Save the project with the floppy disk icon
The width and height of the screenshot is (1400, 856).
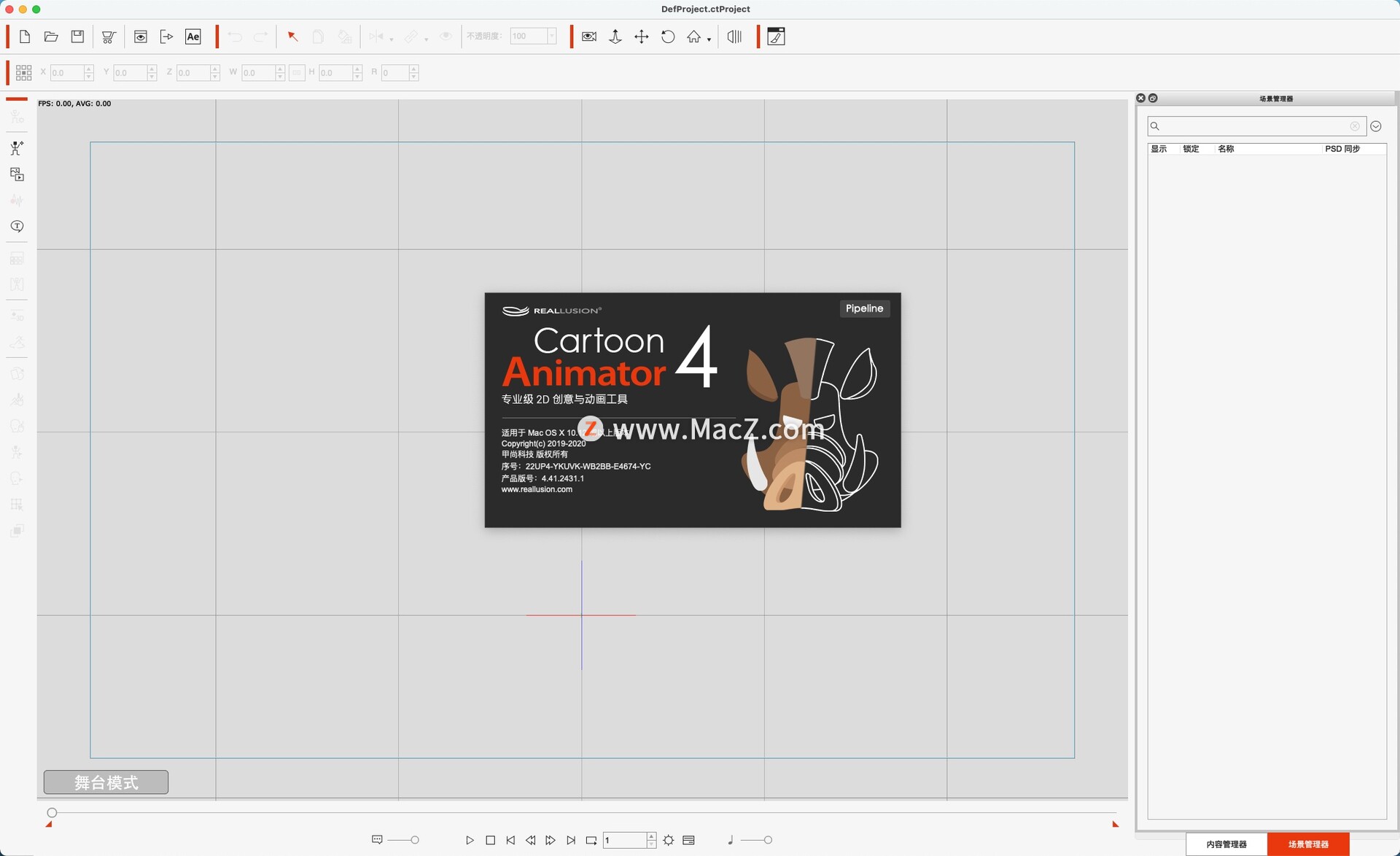coord(77,36)
